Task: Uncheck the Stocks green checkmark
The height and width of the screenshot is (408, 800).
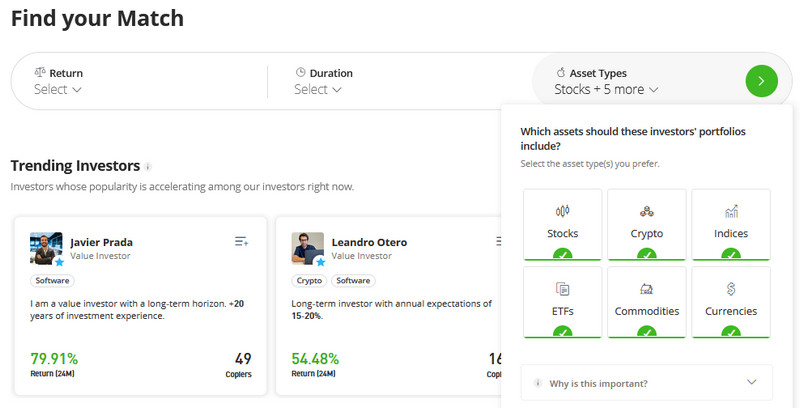Action: point(562,254)
